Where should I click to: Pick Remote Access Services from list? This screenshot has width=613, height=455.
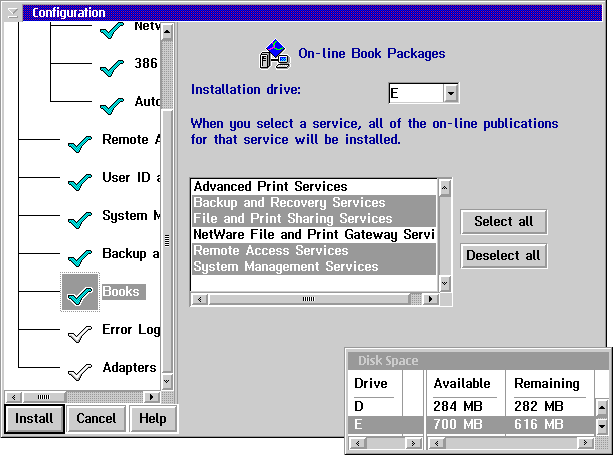click(x=270, y=251)
